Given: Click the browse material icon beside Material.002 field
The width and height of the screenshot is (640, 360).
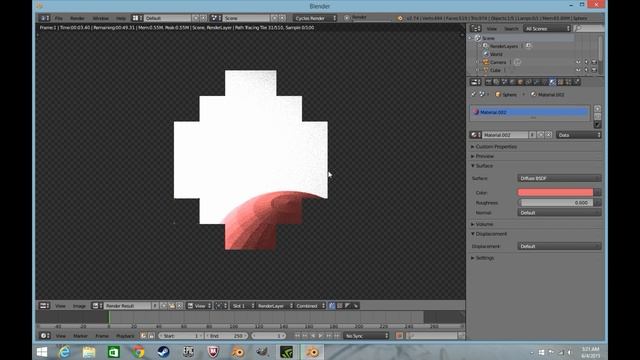Looking at the screenshot, I should (475, 135).
